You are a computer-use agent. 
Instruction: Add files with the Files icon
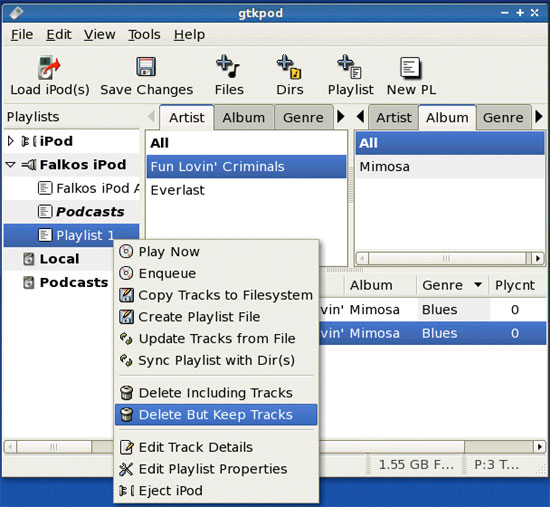[x=228, y=66]
